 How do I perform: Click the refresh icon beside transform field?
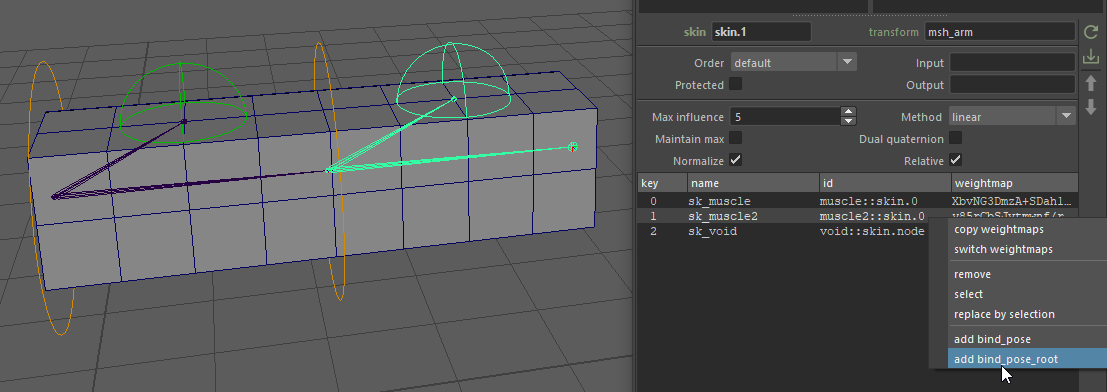tap(1091, 32)
